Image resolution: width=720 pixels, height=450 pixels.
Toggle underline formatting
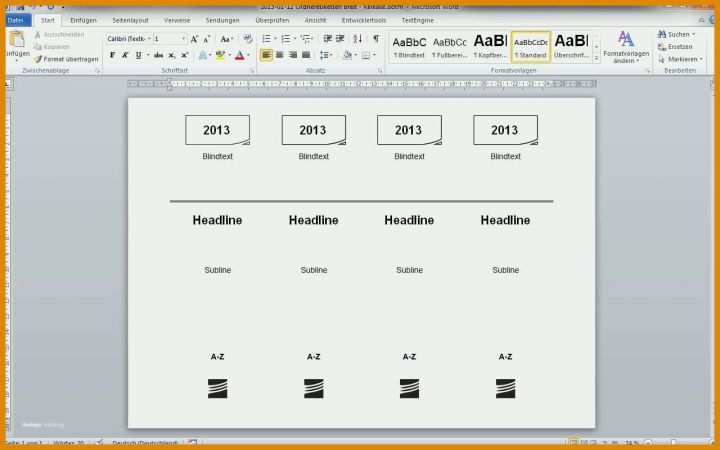[138, 55]
